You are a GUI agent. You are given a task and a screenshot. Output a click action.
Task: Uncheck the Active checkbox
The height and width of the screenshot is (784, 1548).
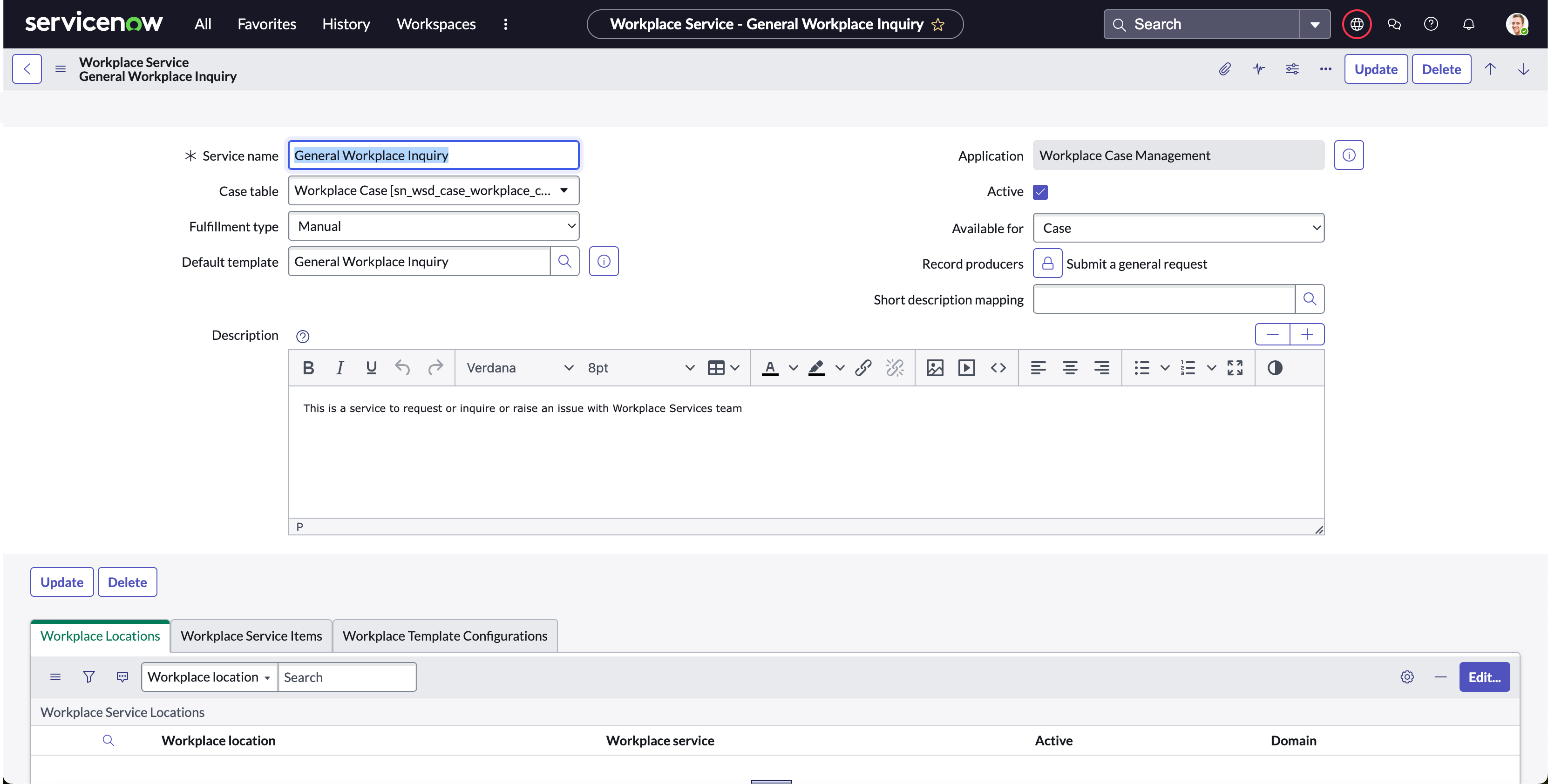tap(1040, 192)
